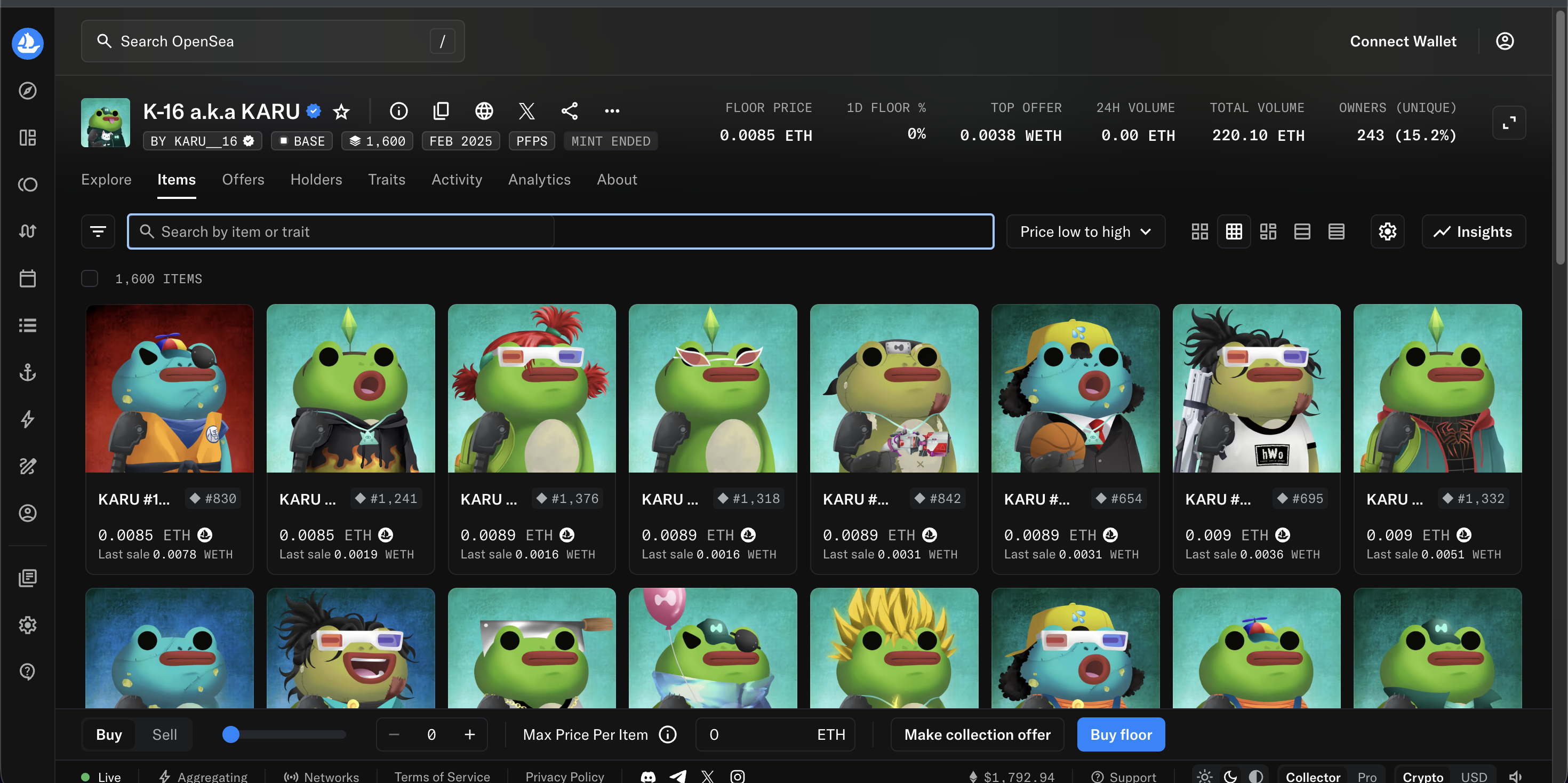Share the KARU collection
The height and width of the screenshot is (783, 1568).
click(569, 111)
